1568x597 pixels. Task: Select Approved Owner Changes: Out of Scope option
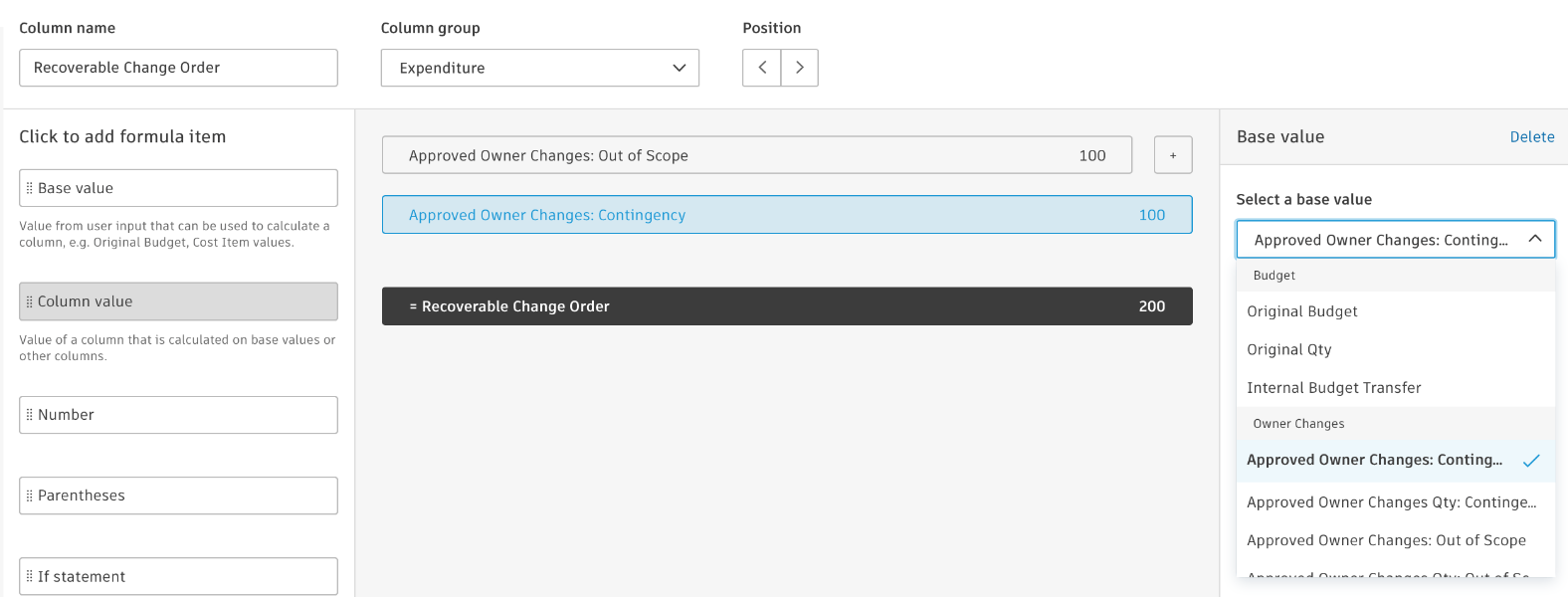point(1386,540)
